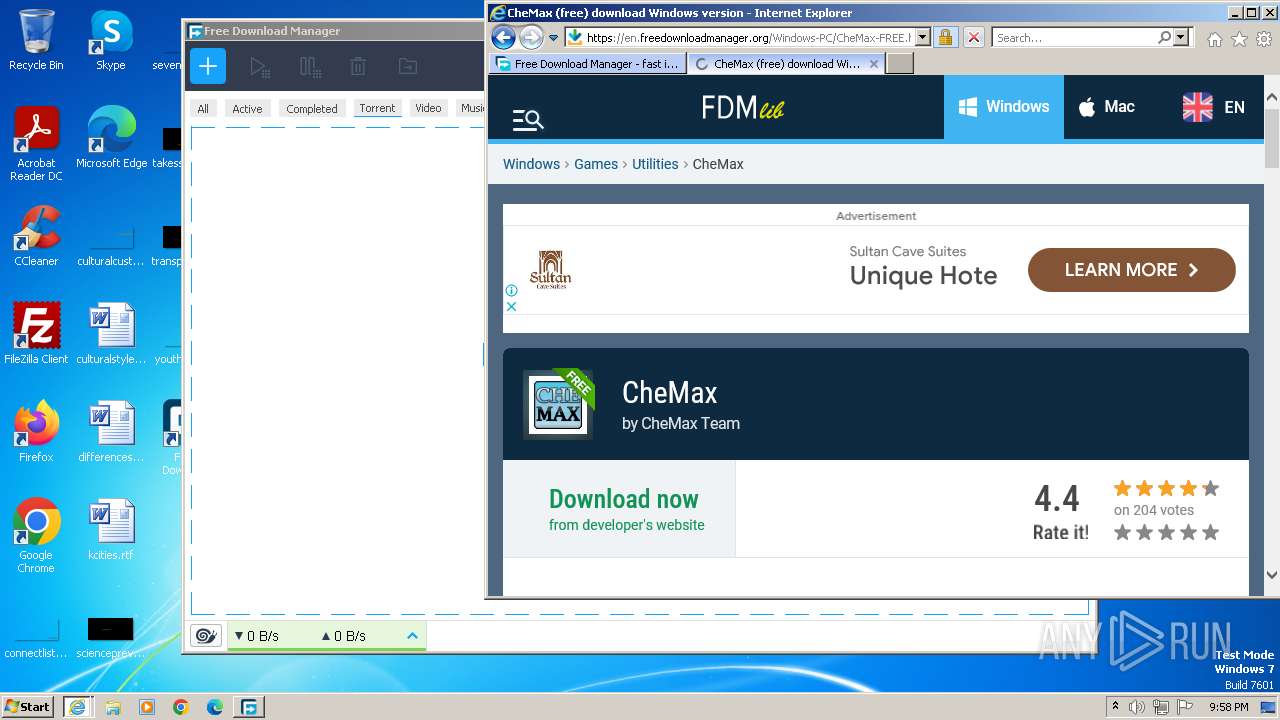This screenshot has width=1280, height=720.
Task: Close the advertisement with the X icon
Action: (511, 306)
